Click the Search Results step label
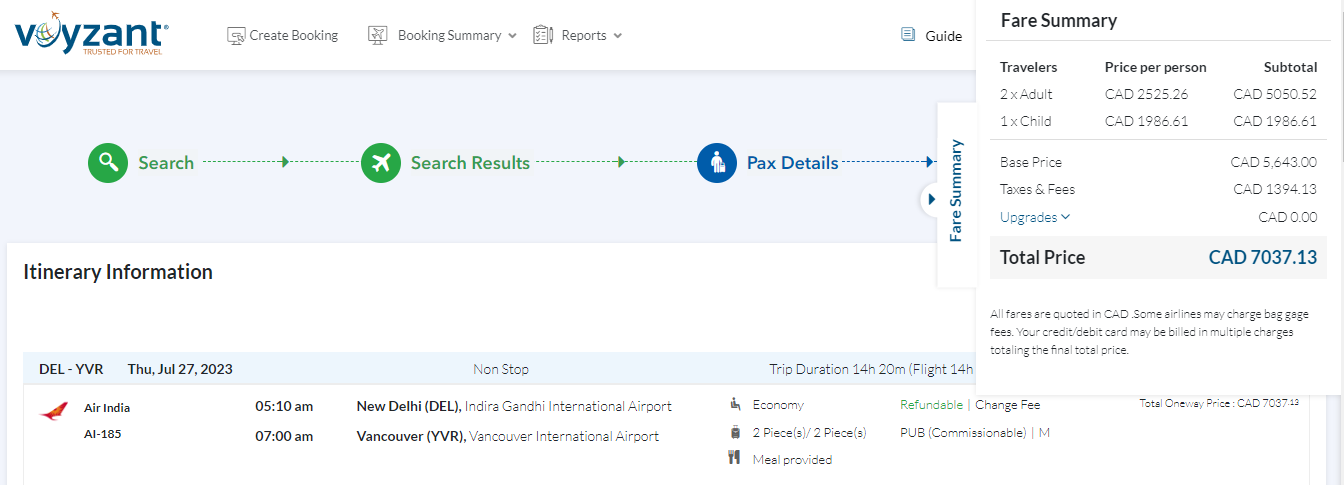 point(470,163)
